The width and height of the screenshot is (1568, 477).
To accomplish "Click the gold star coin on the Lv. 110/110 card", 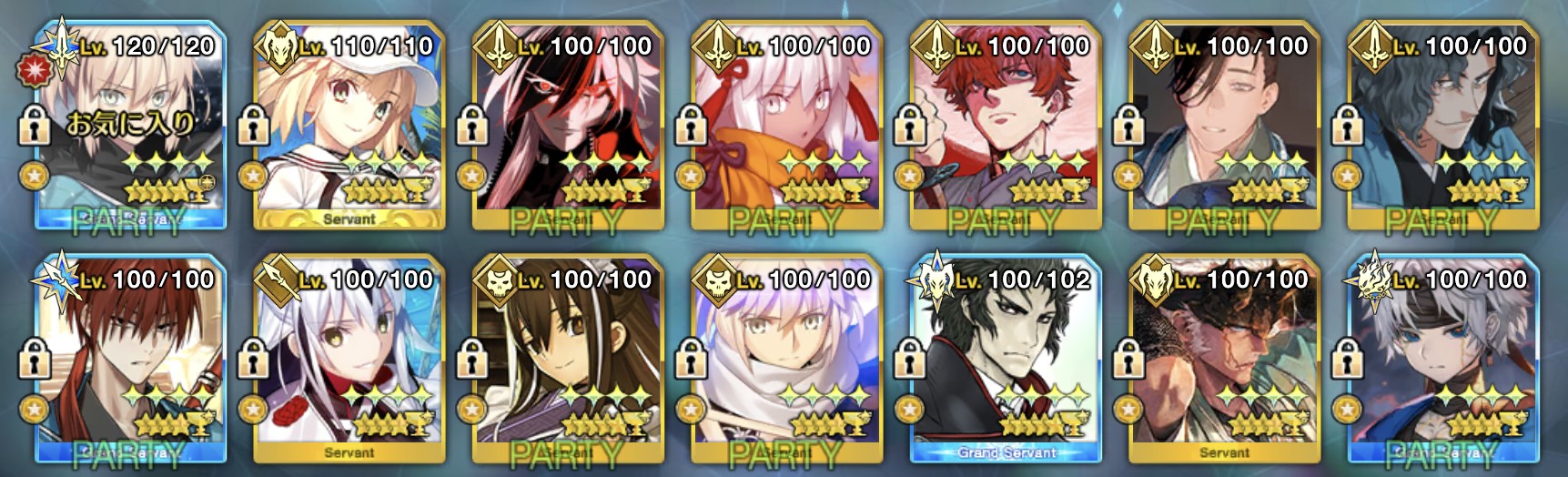I will click(x=252, y=175).
